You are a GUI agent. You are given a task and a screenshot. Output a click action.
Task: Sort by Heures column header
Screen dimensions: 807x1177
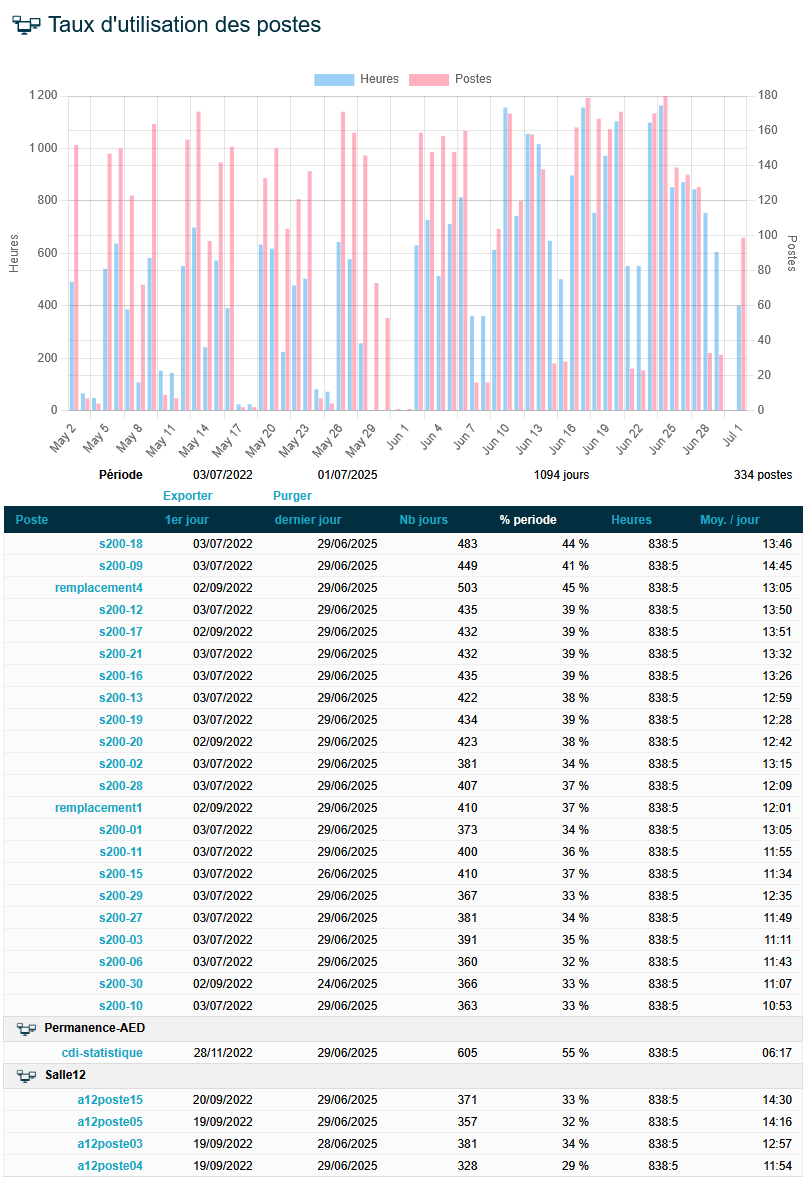pos(631,520)
